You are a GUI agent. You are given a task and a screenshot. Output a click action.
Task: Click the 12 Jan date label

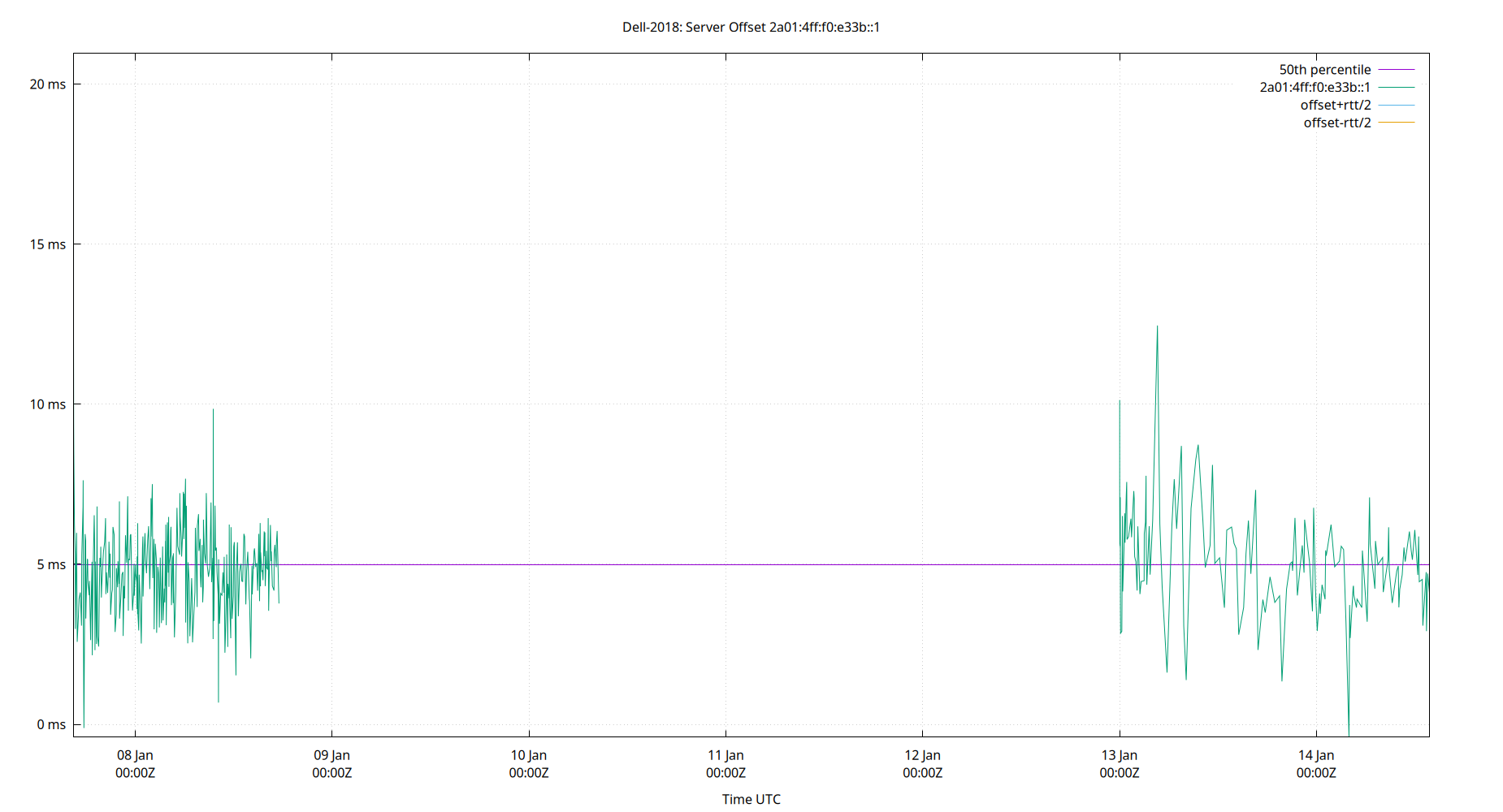[925, 754]
